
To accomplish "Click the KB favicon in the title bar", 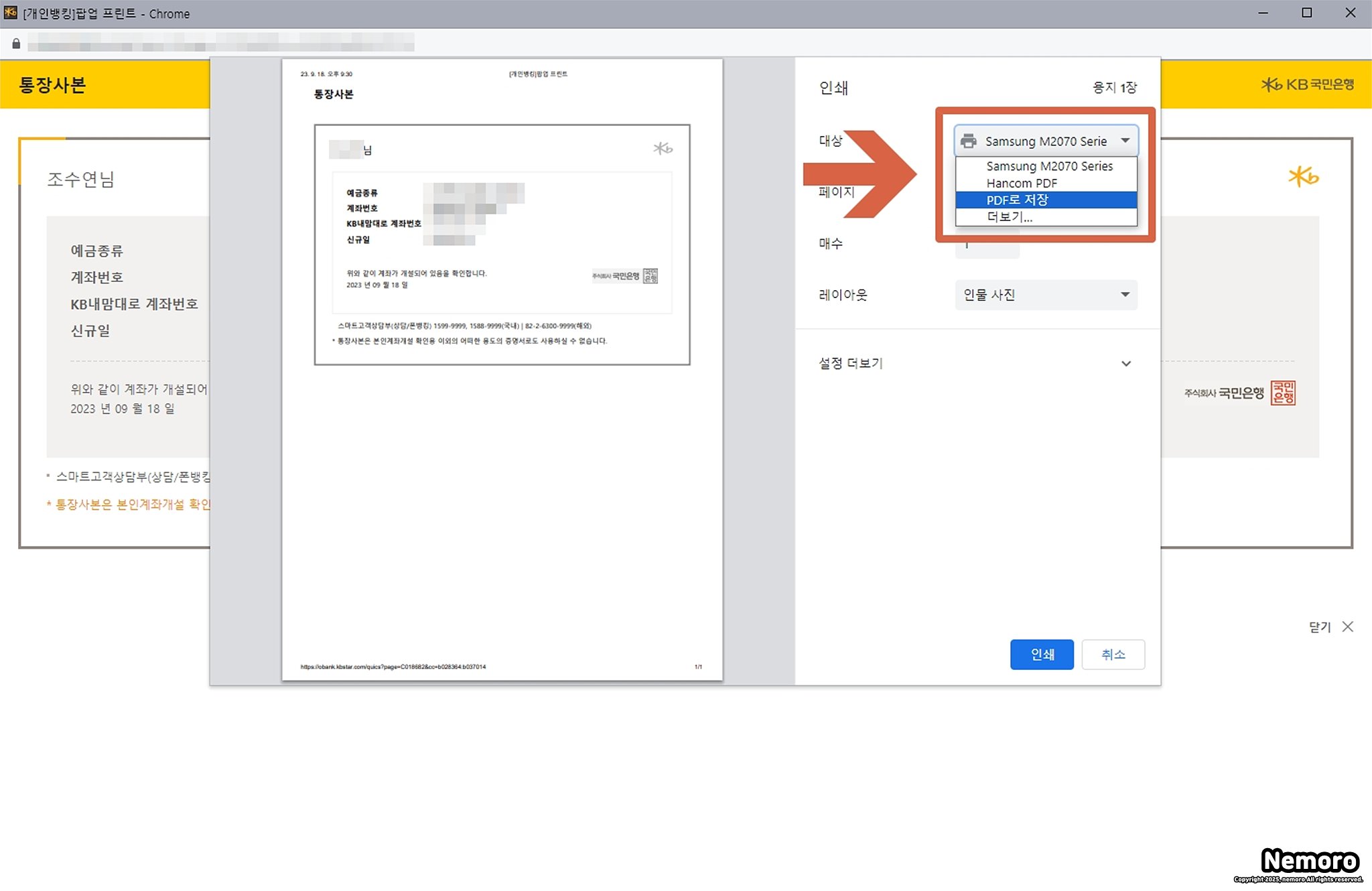I will 11,13.
